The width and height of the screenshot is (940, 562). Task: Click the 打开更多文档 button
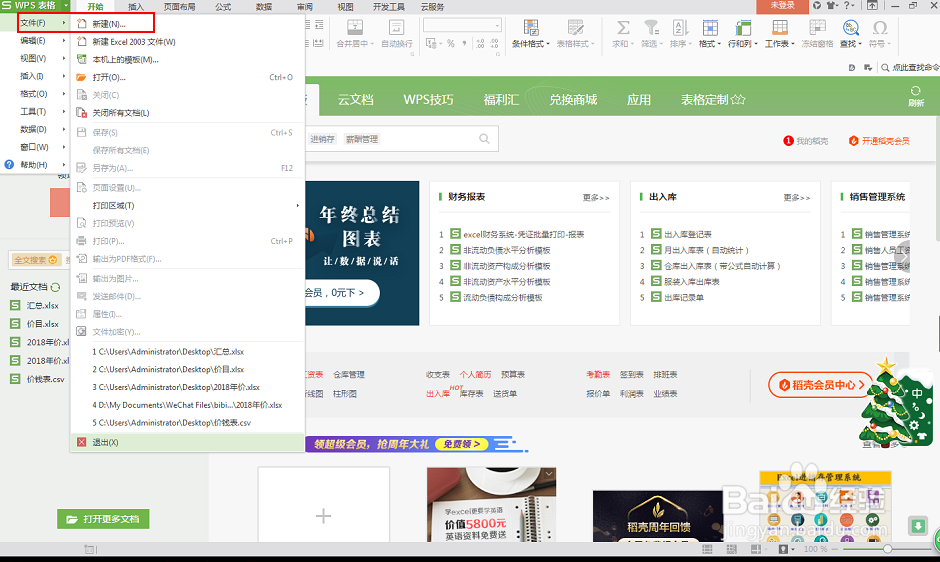[103, 519]
